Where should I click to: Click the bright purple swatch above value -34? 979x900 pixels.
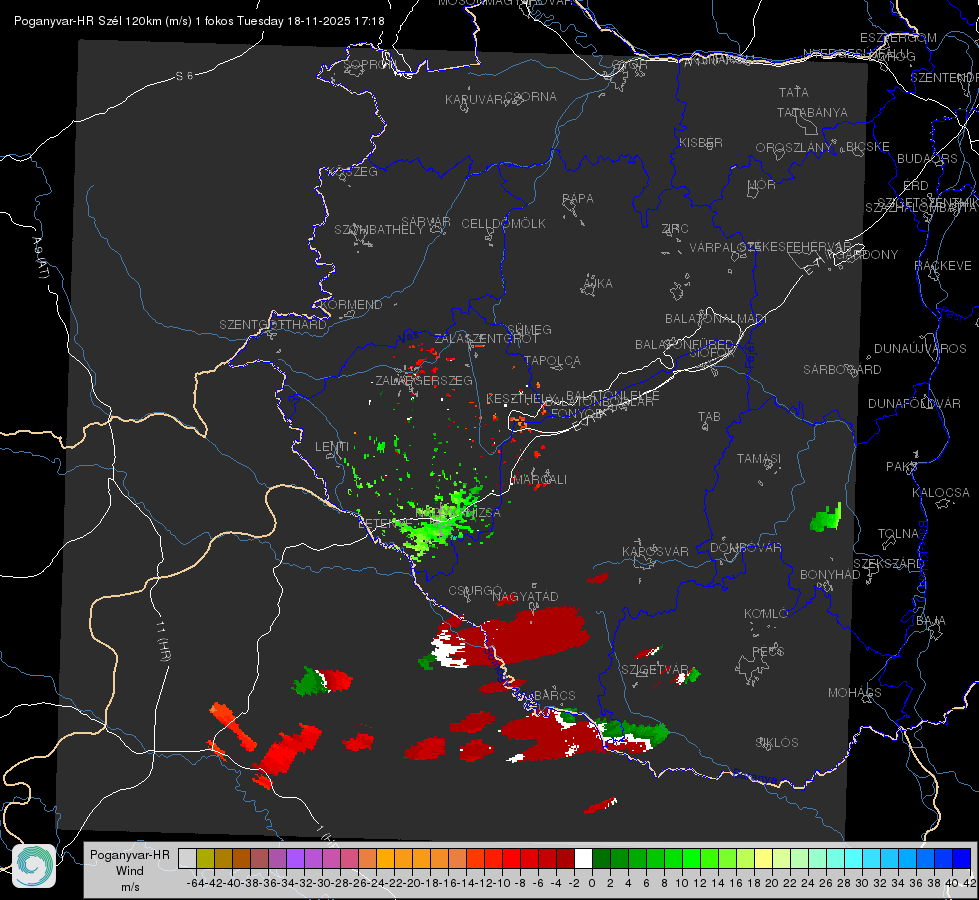point(295,859)
